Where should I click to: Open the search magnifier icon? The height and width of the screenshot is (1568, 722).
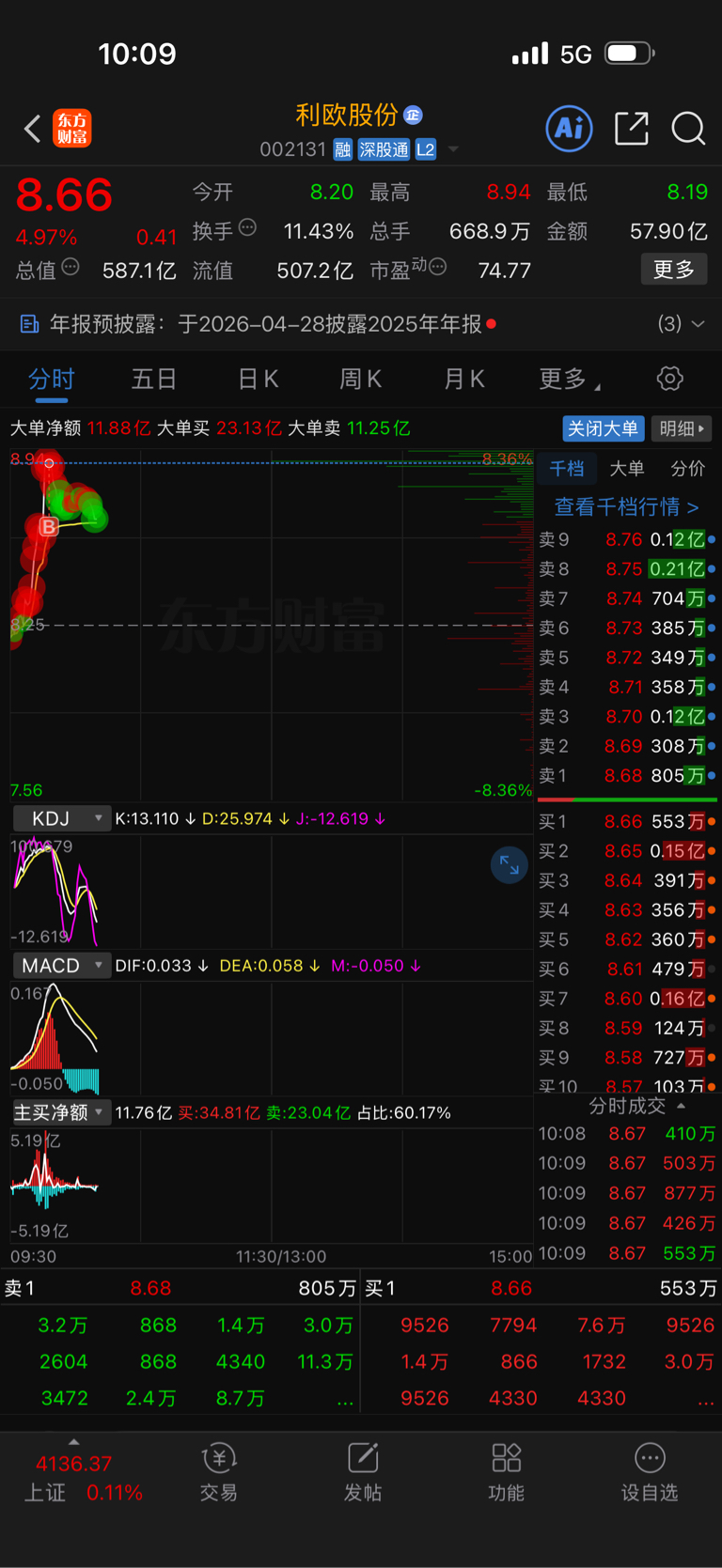[x=688, y=129]
